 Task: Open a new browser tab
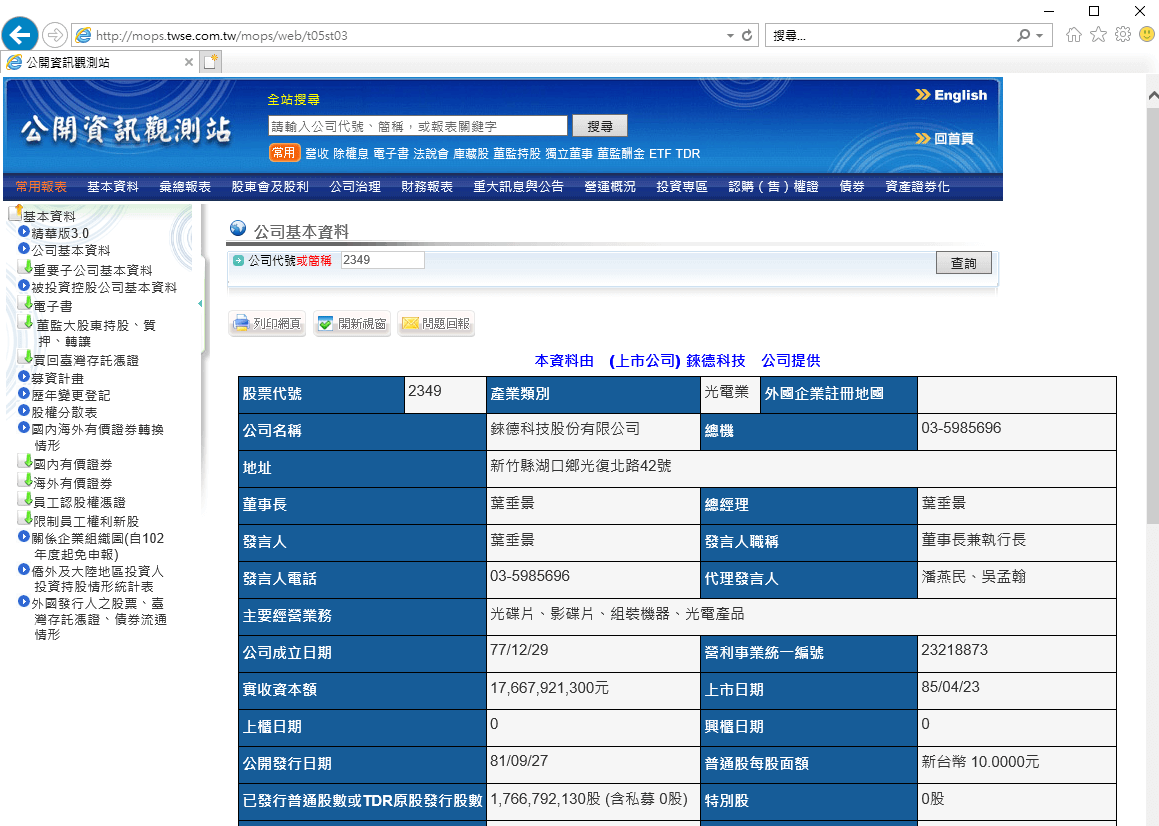coord(211,62)
